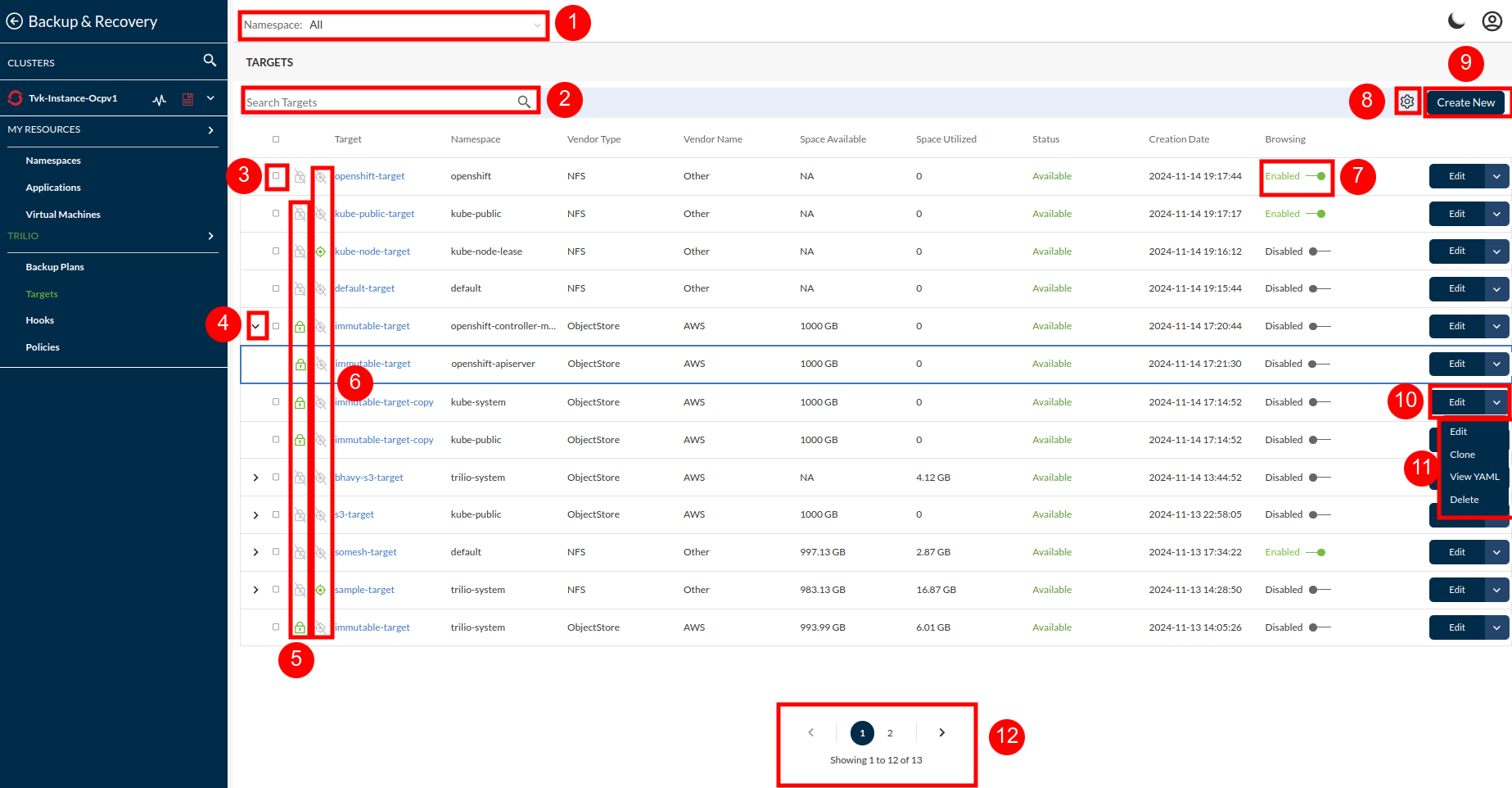The image size is (1512, 788).
Task: Open the user profile icon
Action: [x=1492, y=21]
